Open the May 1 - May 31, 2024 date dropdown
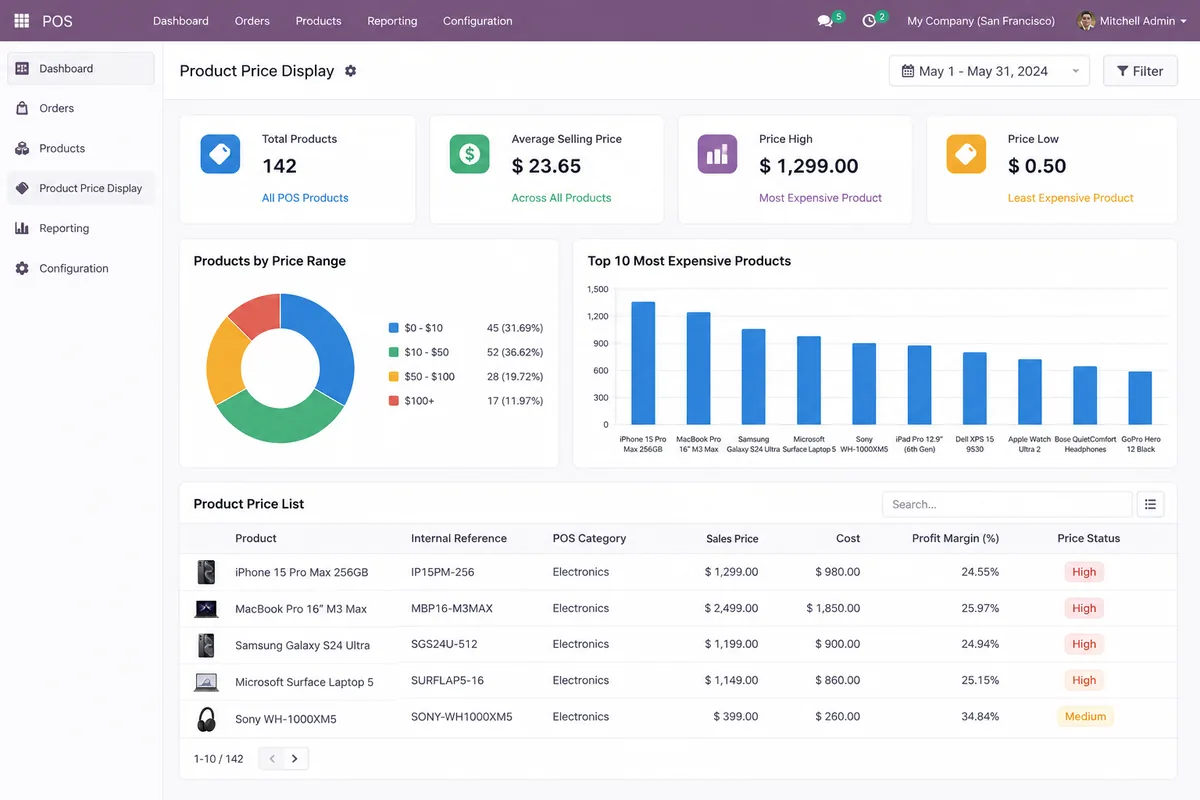Image resolution: width=1200 pixels, height=800 pixels. (989, 71)
